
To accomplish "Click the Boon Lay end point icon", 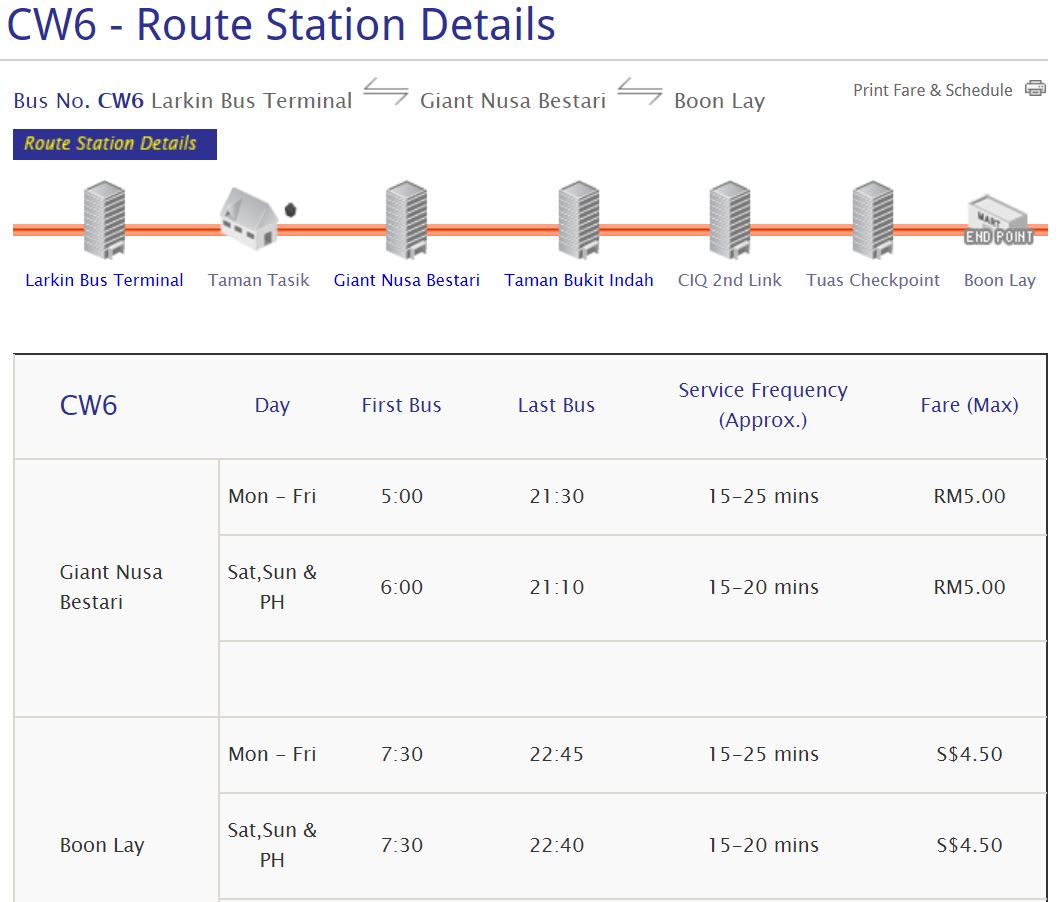I will 998,222.
